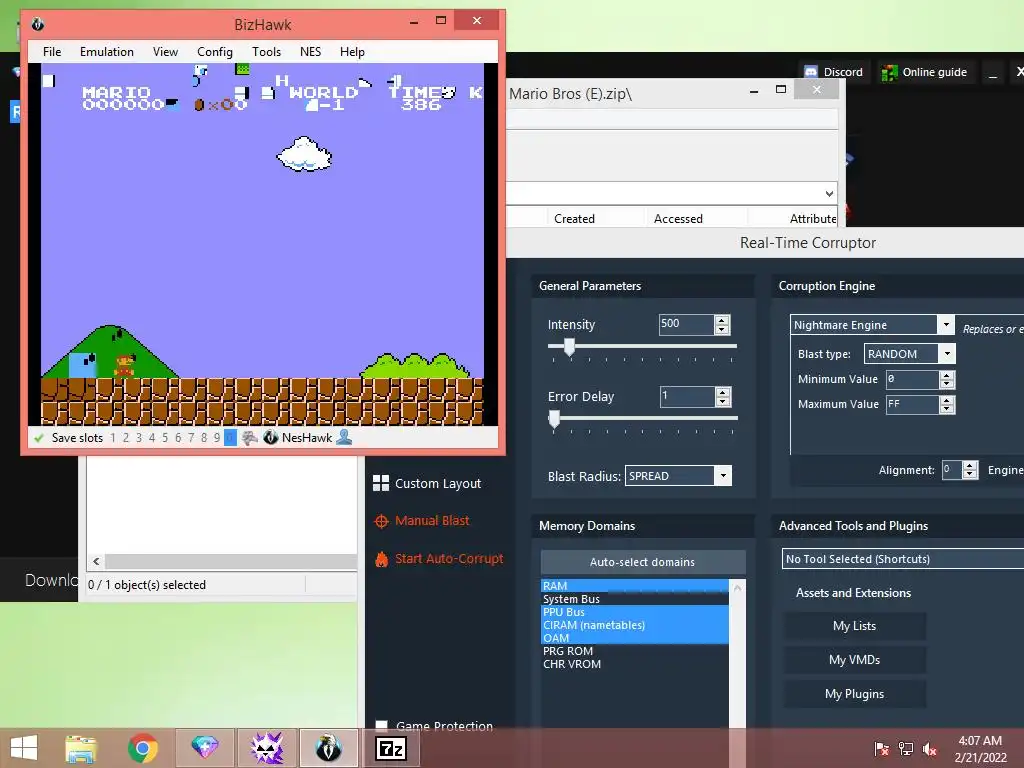Image resolution: width=1024 pixels, height=768 pixels.
Task: Open My VMDs
Action: [x=854, y=660]
